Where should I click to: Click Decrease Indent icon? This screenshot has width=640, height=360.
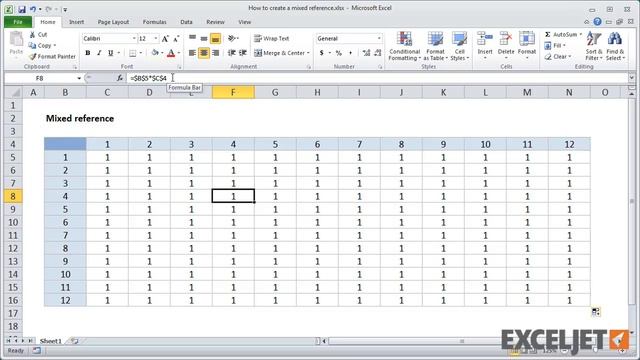[x=231, y=53]
